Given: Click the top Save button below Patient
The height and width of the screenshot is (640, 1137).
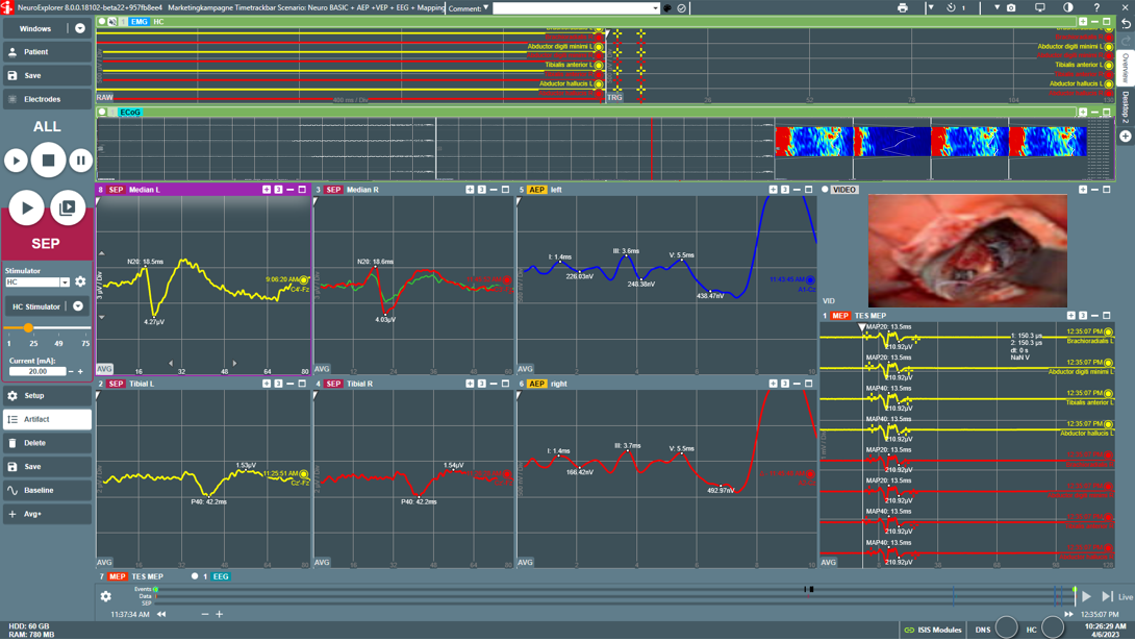Looking at the screenshot, I should (47, 75).
